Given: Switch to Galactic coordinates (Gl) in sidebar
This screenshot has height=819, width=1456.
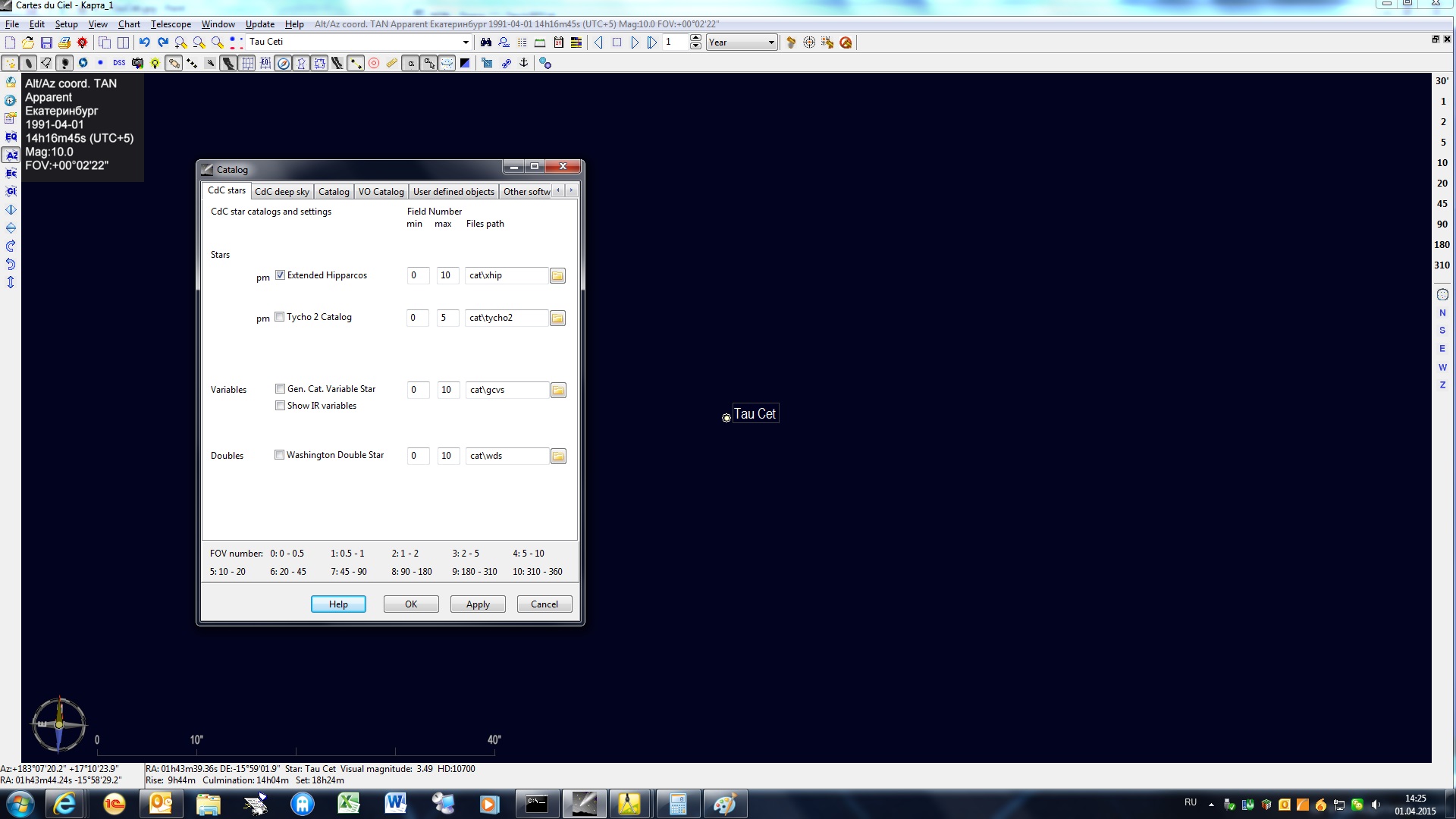Looking at the screenshot, I should click(x=11, y=191).
